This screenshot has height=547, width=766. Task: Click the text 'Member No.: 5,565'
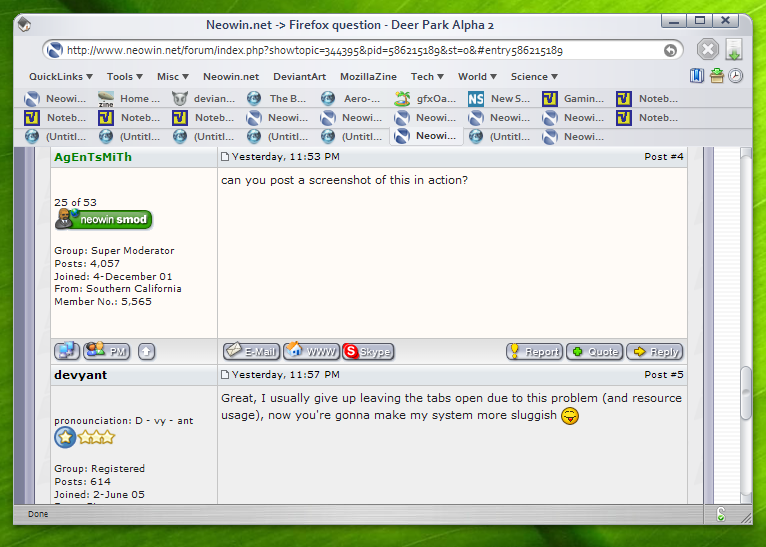(103, 302)
